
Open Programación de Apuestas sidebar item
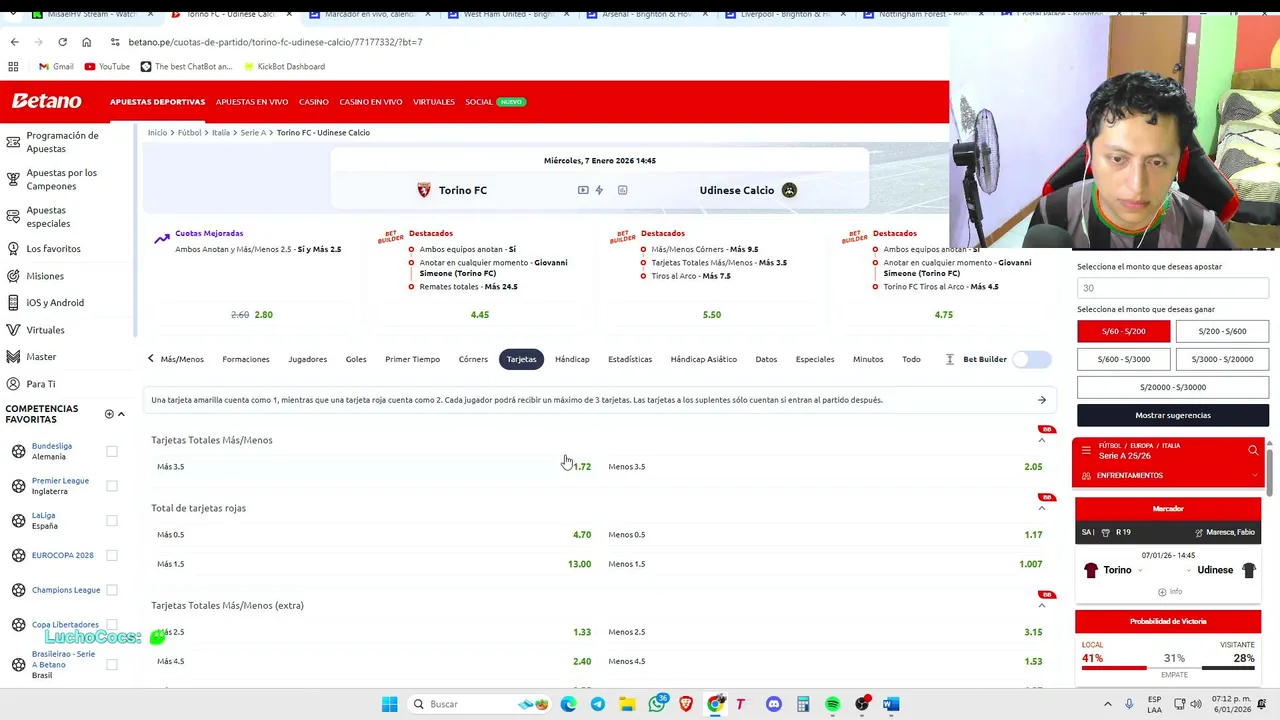click(x=62, y=142)
